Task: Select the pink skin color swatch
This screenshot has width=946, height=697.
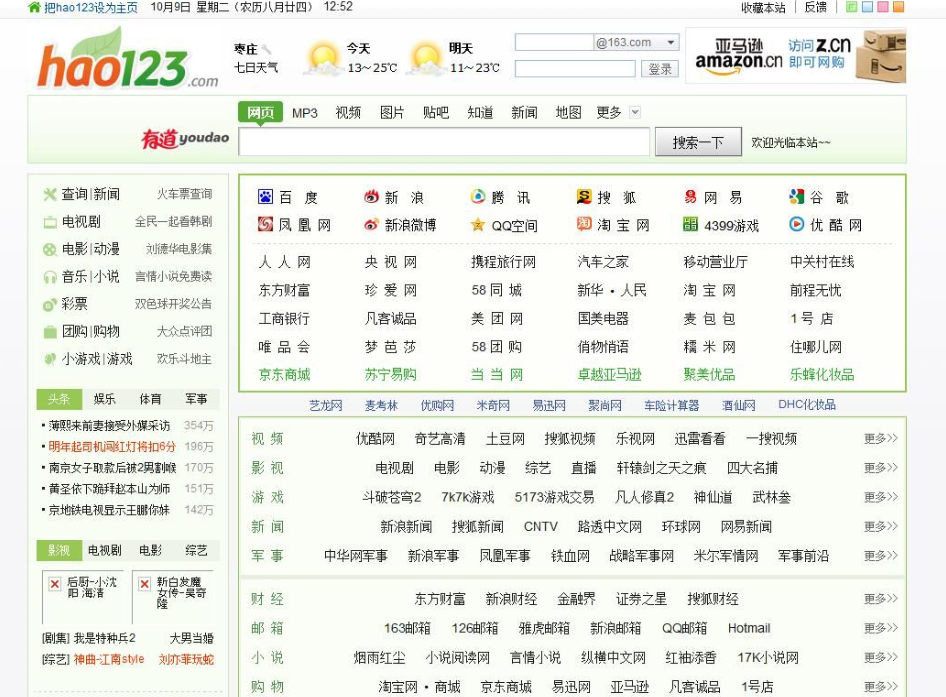Action: pos(883,7)
